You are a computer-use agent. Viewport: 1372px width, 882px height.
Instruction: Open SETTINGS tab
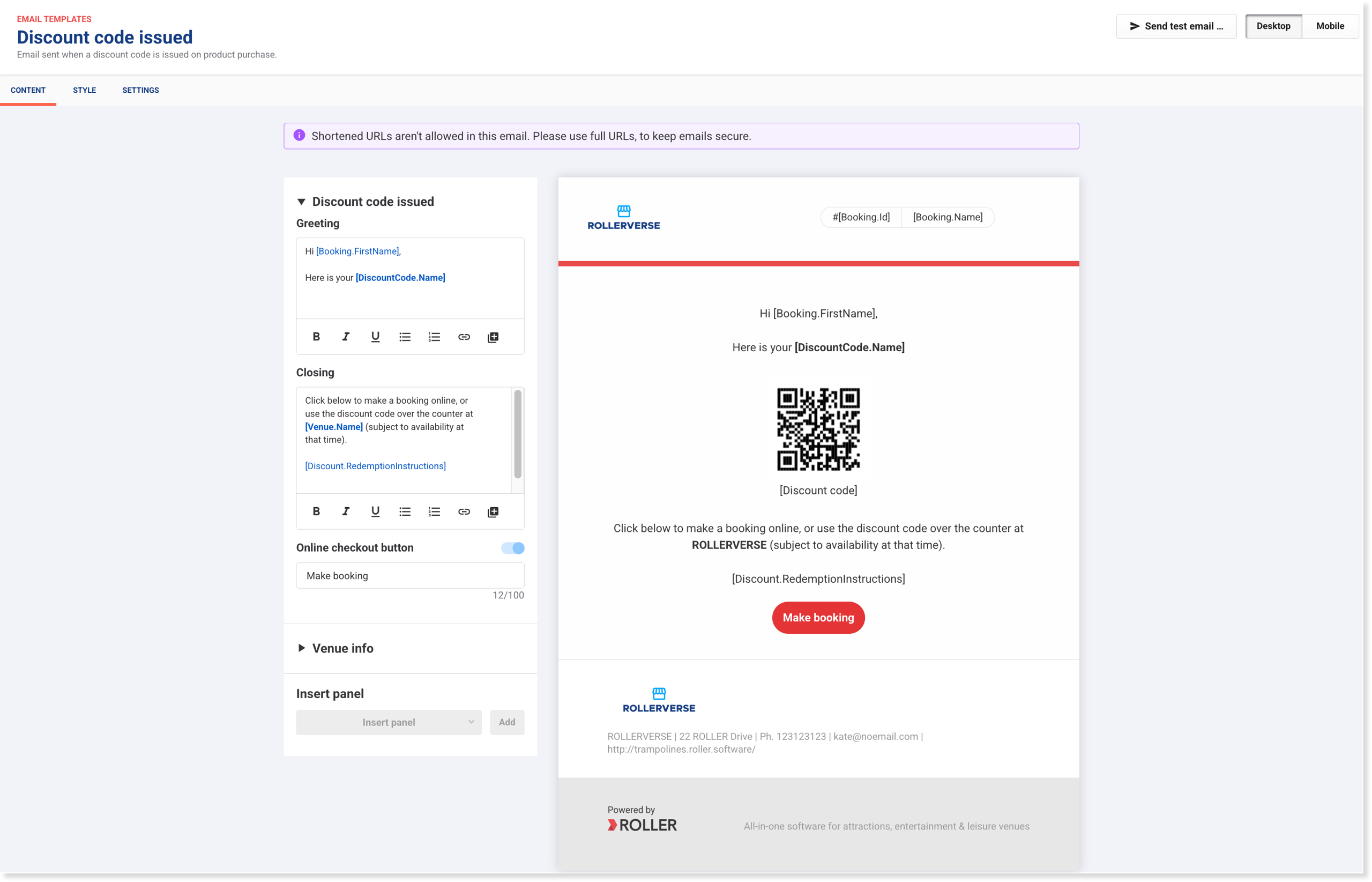(140, 91)
